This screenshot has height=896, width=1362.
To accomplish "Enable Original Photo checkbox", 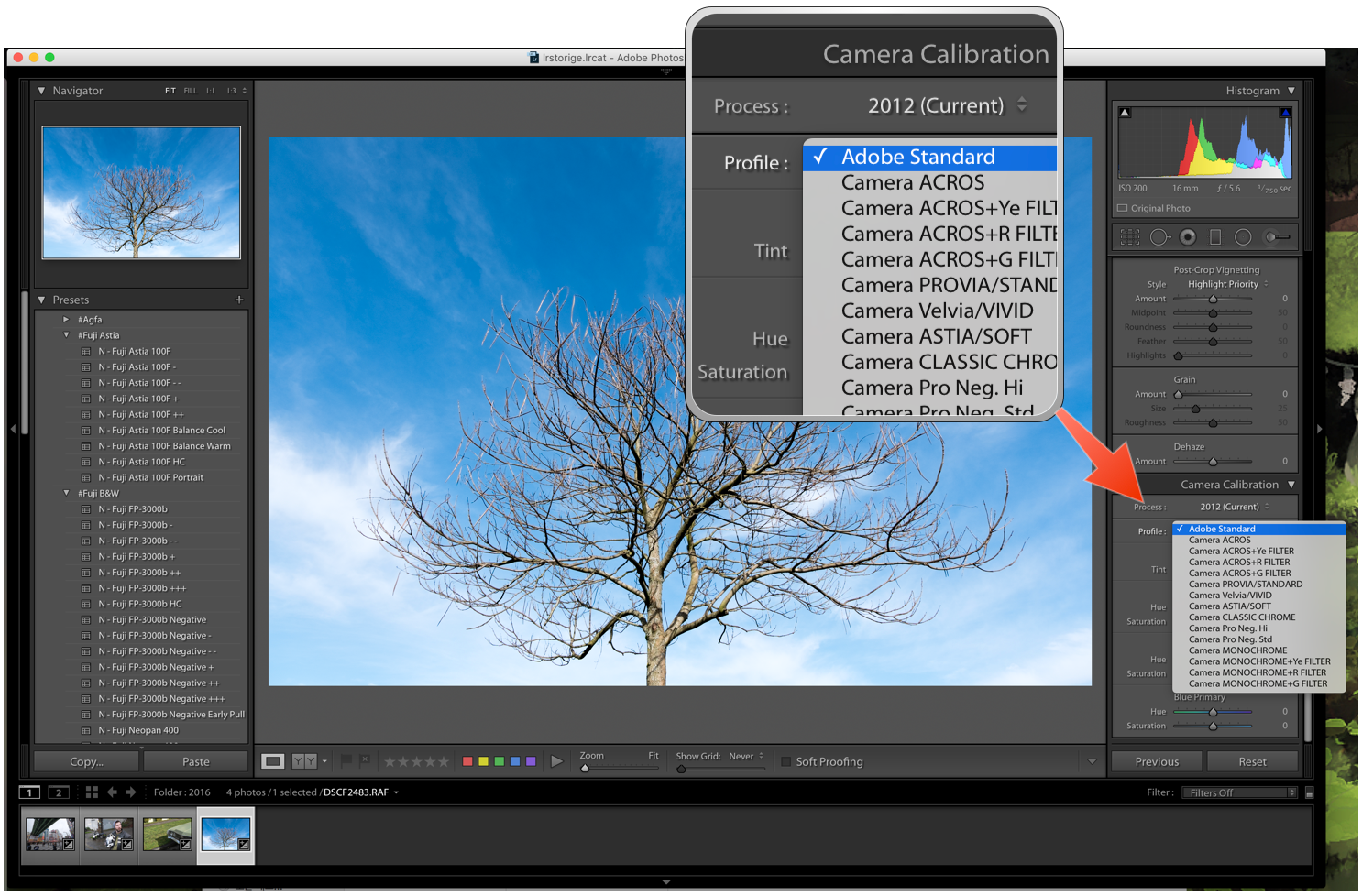I will [x=1122, y=208].
